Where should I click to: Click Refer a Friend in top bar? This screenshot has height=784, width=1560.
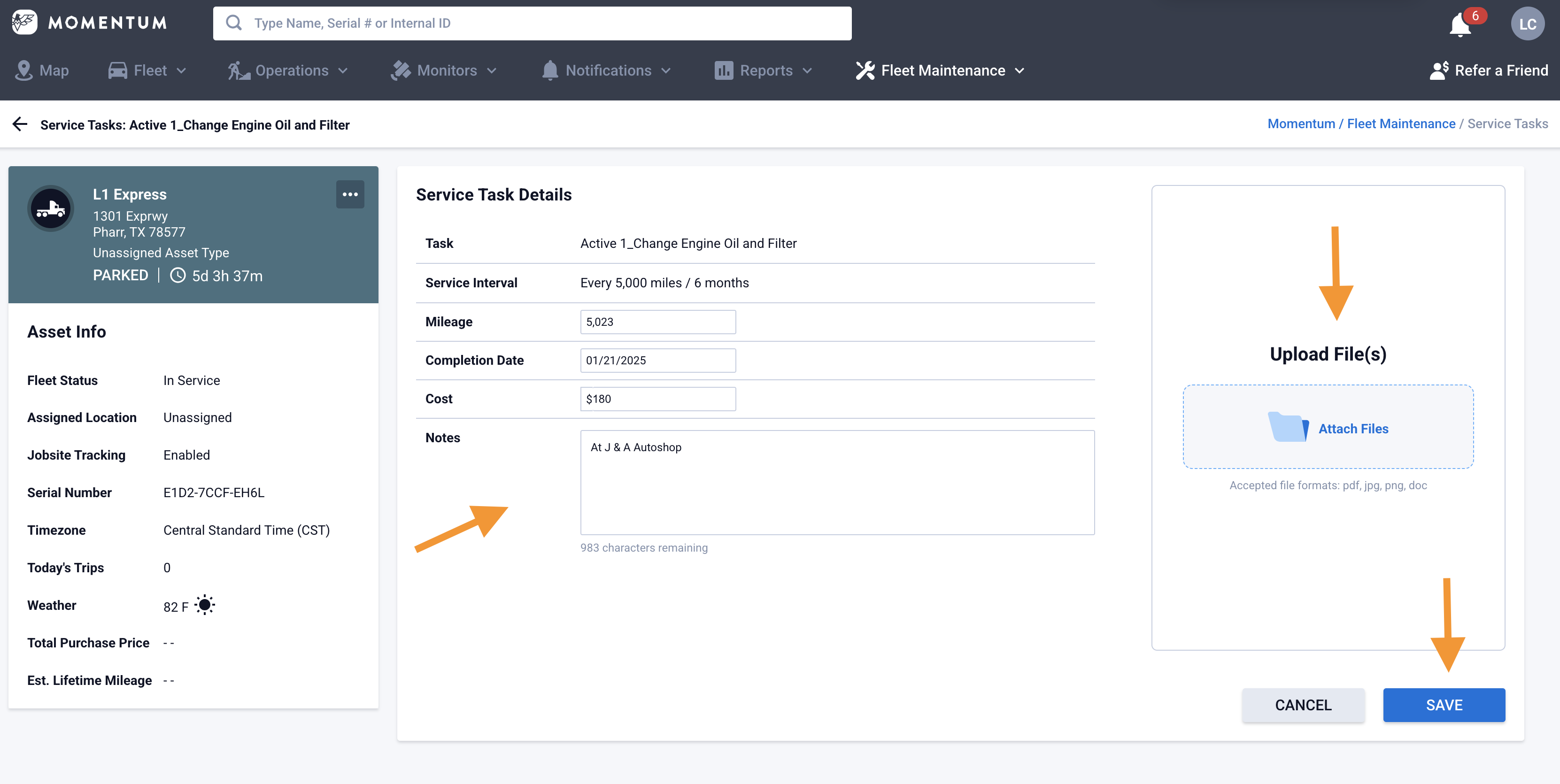(1489, 70)
